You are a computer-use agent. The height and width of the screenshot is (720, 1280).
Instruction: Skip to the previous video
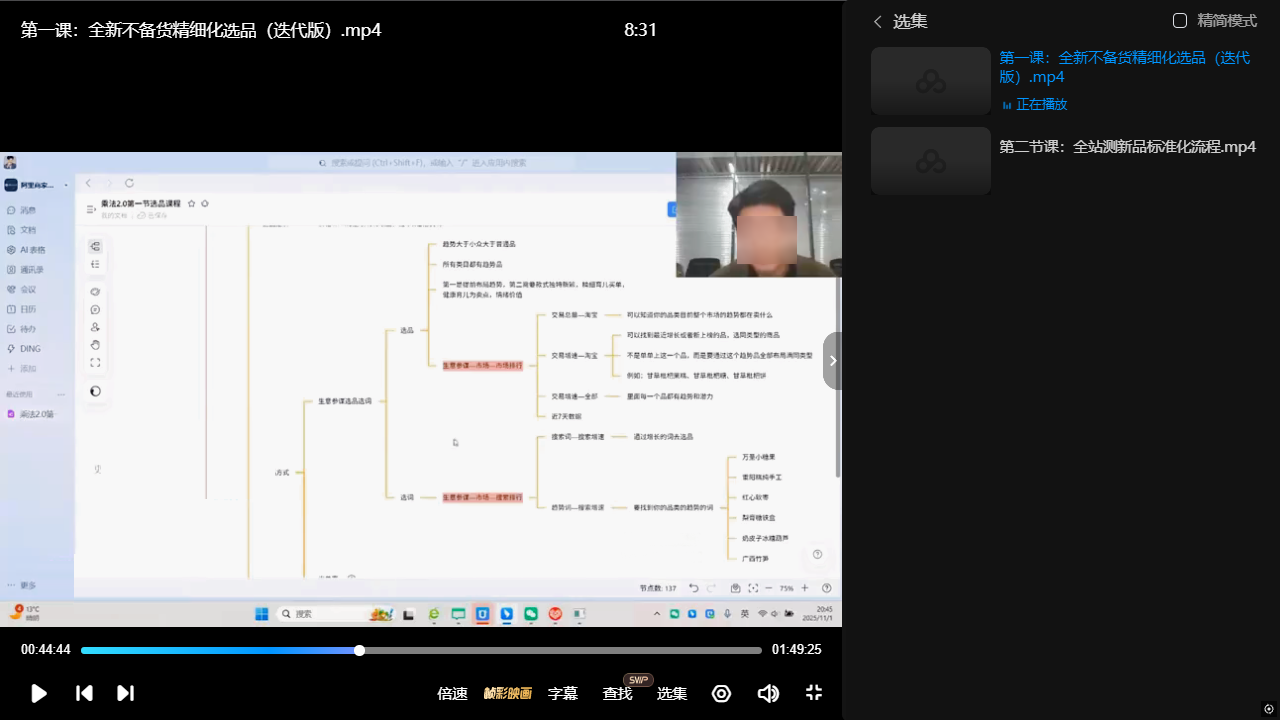pyautogui.click(x=85, y=693)
